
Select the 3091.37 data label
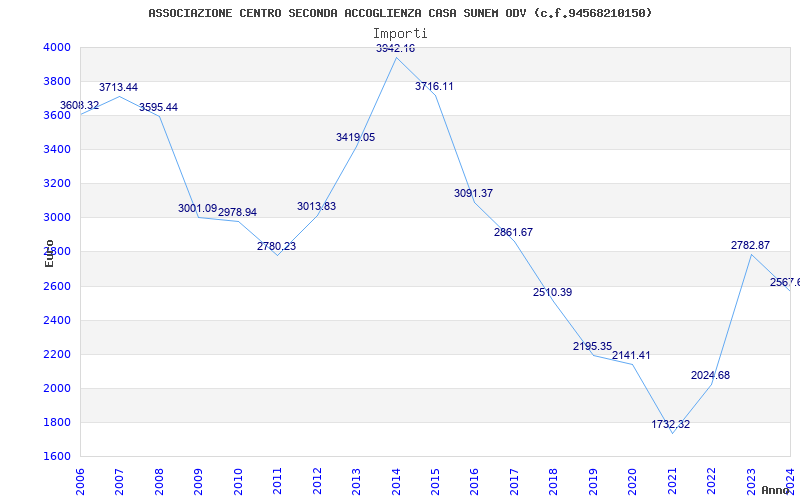[473, 193]
